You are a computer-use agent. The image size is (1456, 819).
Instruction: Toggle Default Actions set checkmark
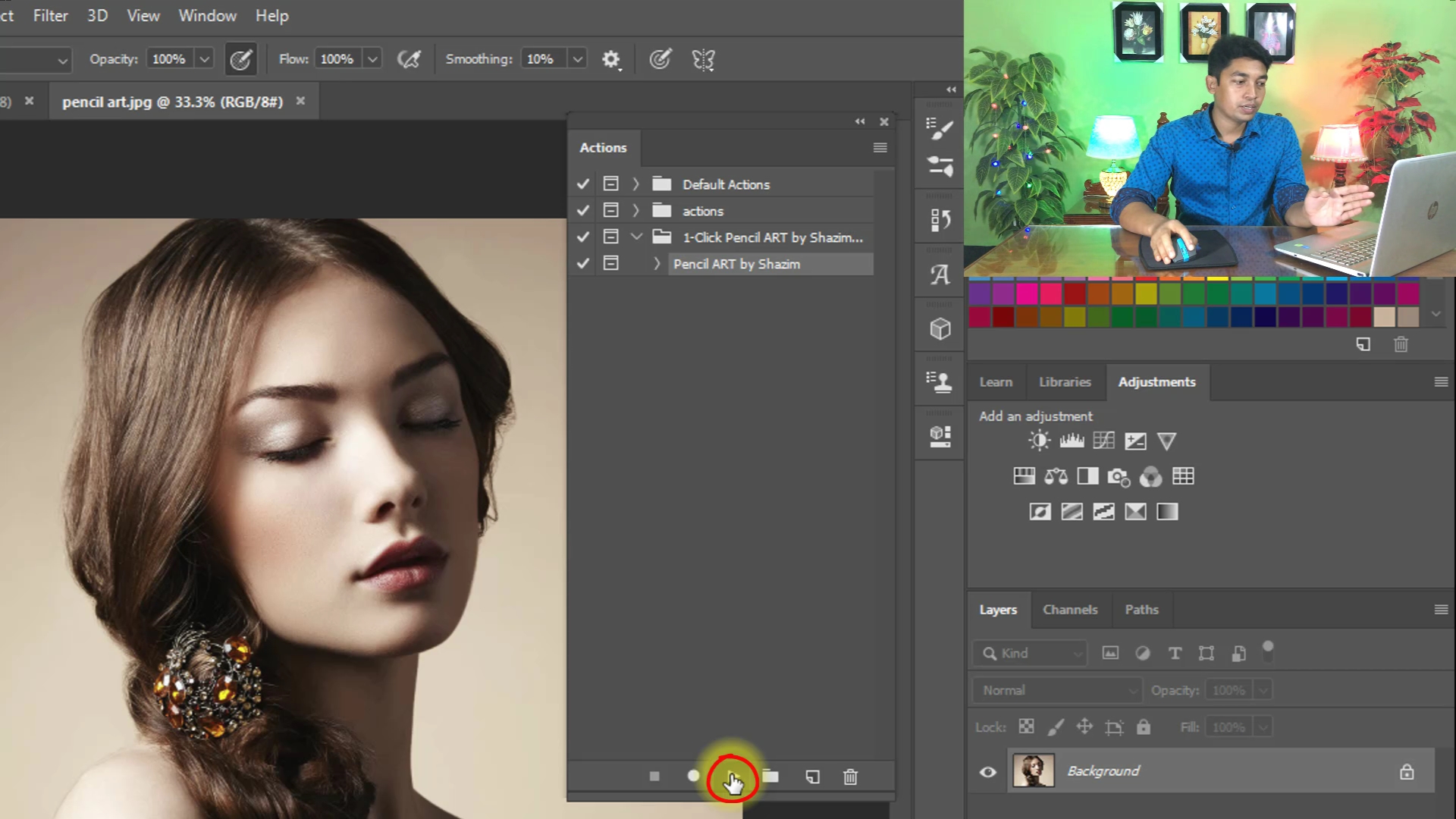[x=582, y=184]
